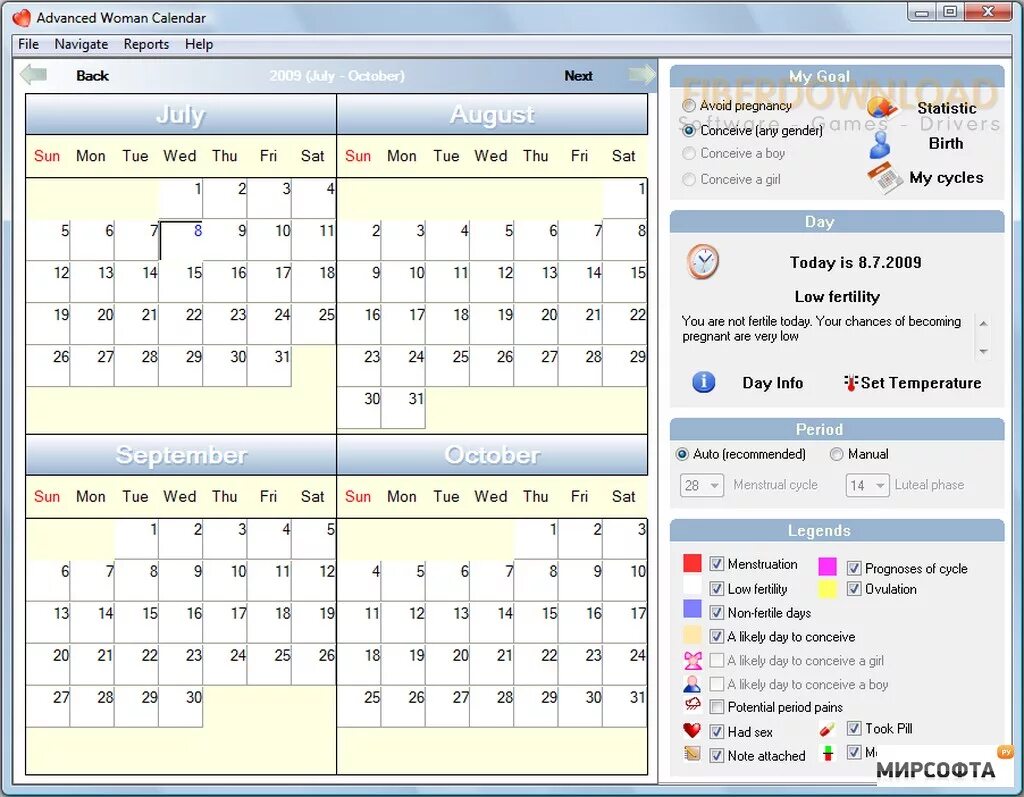Toggle the Prognoses of cycle checkbox
The height and width of the screenshot is (797, 1024).
point(854,568)
